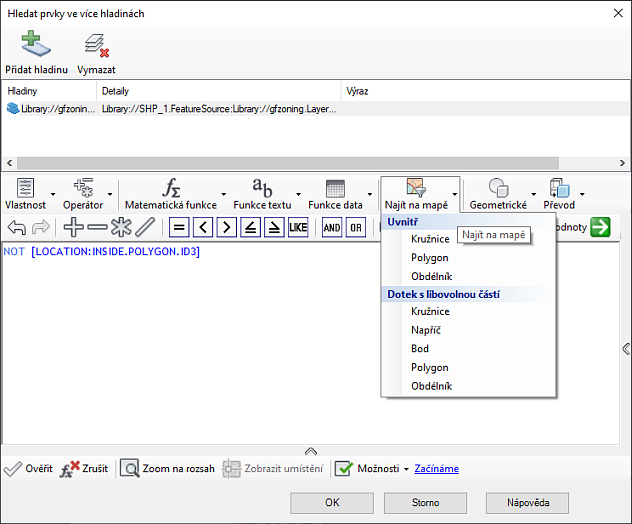Open the Geometrické dropdown arrow
This screenshot has width=632, height=524.
tap(534, 194)
